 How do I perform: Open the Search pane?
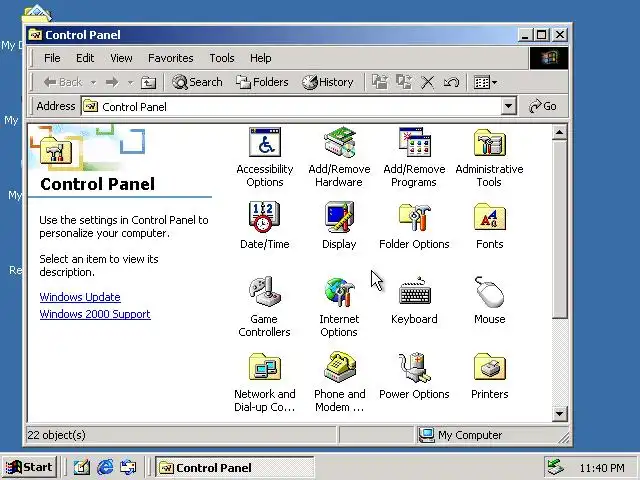[x=197, y=82]
